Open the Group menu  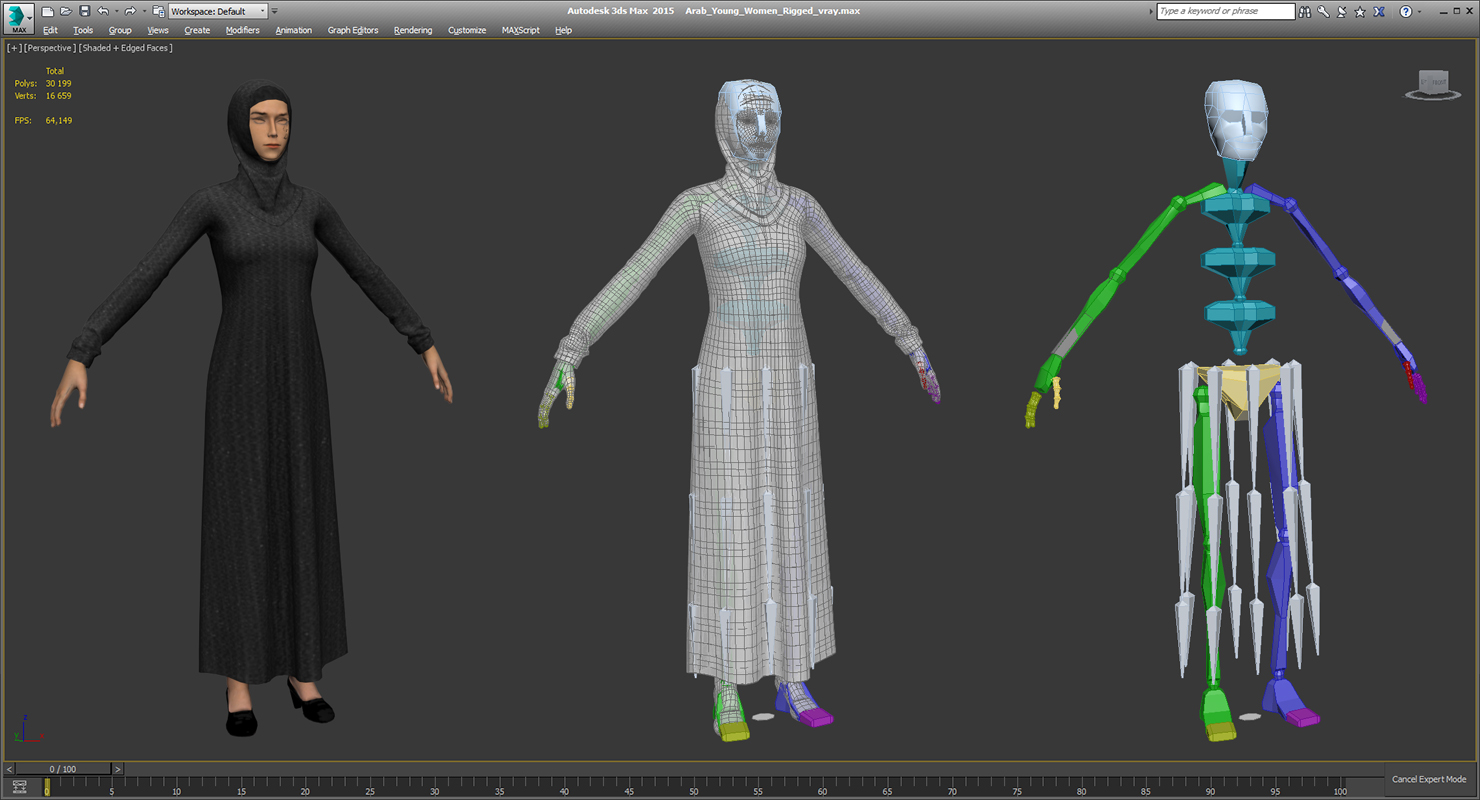click(x=120, y=30)
